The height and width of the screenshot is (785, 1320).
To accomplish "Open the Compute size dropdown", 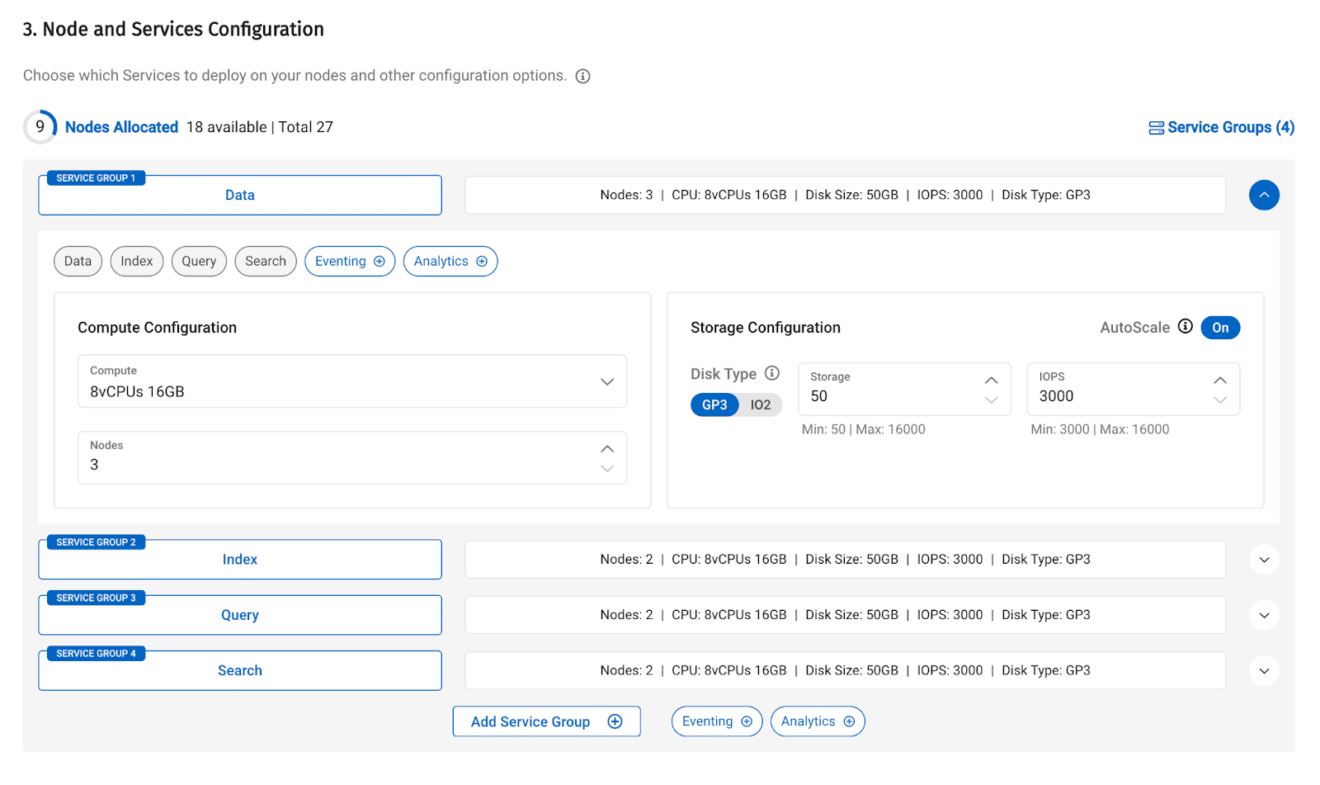I will pyautogui.click(x=607, y=381).
